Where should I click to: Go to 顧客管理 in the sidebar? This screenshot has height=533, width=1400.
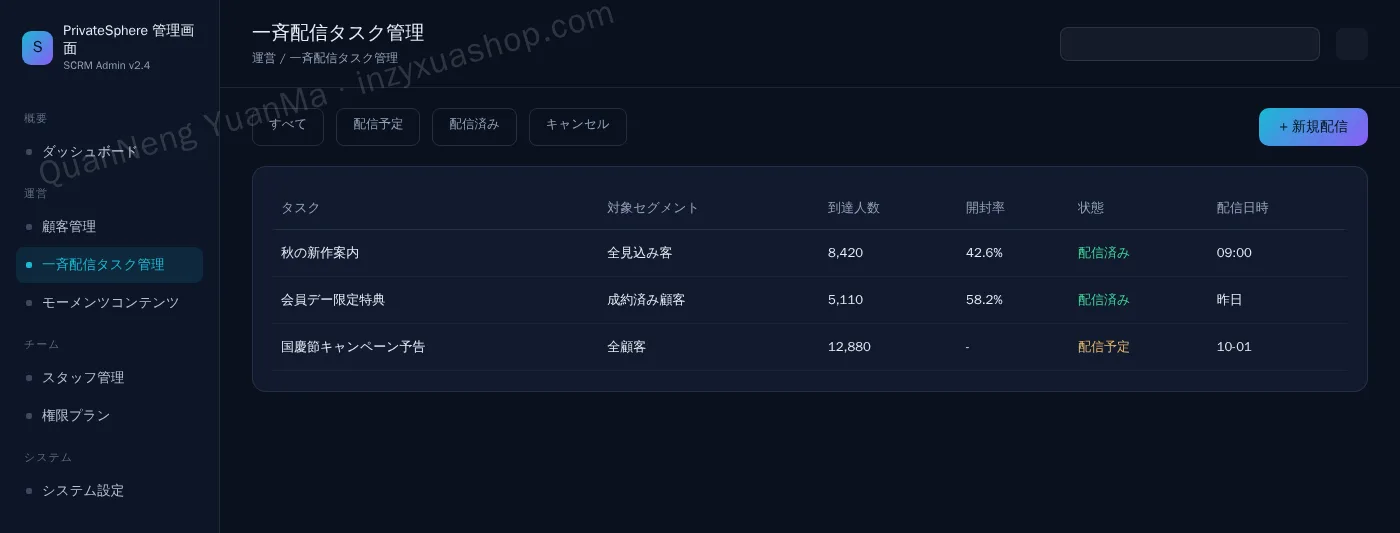point(109,227)
